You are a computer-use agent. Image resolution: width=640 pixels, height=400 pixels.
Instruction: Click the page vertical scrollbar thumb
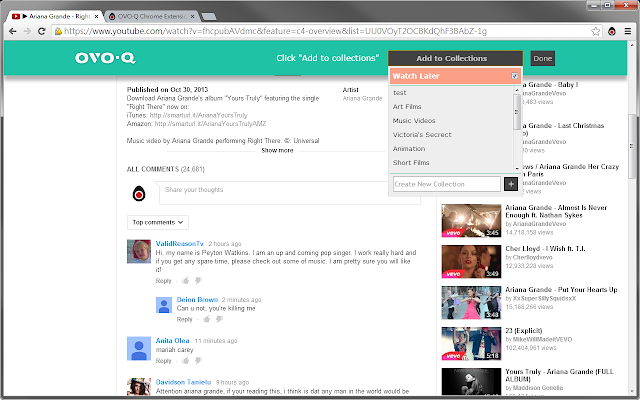(631, 147)
